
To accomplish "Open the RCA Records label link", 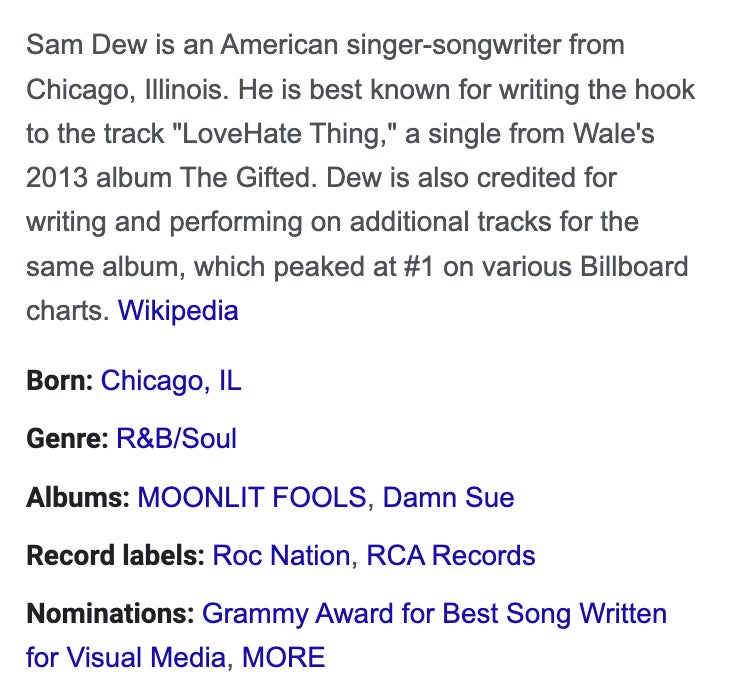I will pyautogui.click(x=451, y=555).
